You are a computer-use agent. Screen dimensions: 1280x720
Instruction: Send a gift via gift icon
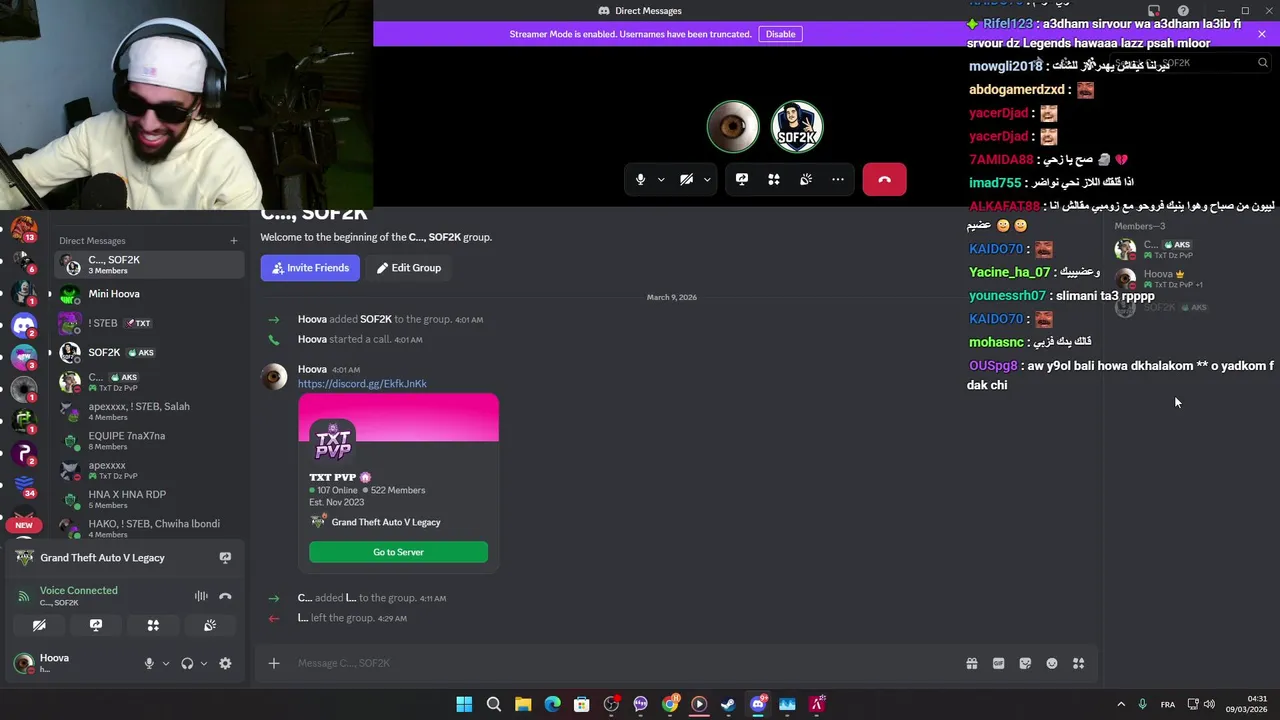click(971, 663)
